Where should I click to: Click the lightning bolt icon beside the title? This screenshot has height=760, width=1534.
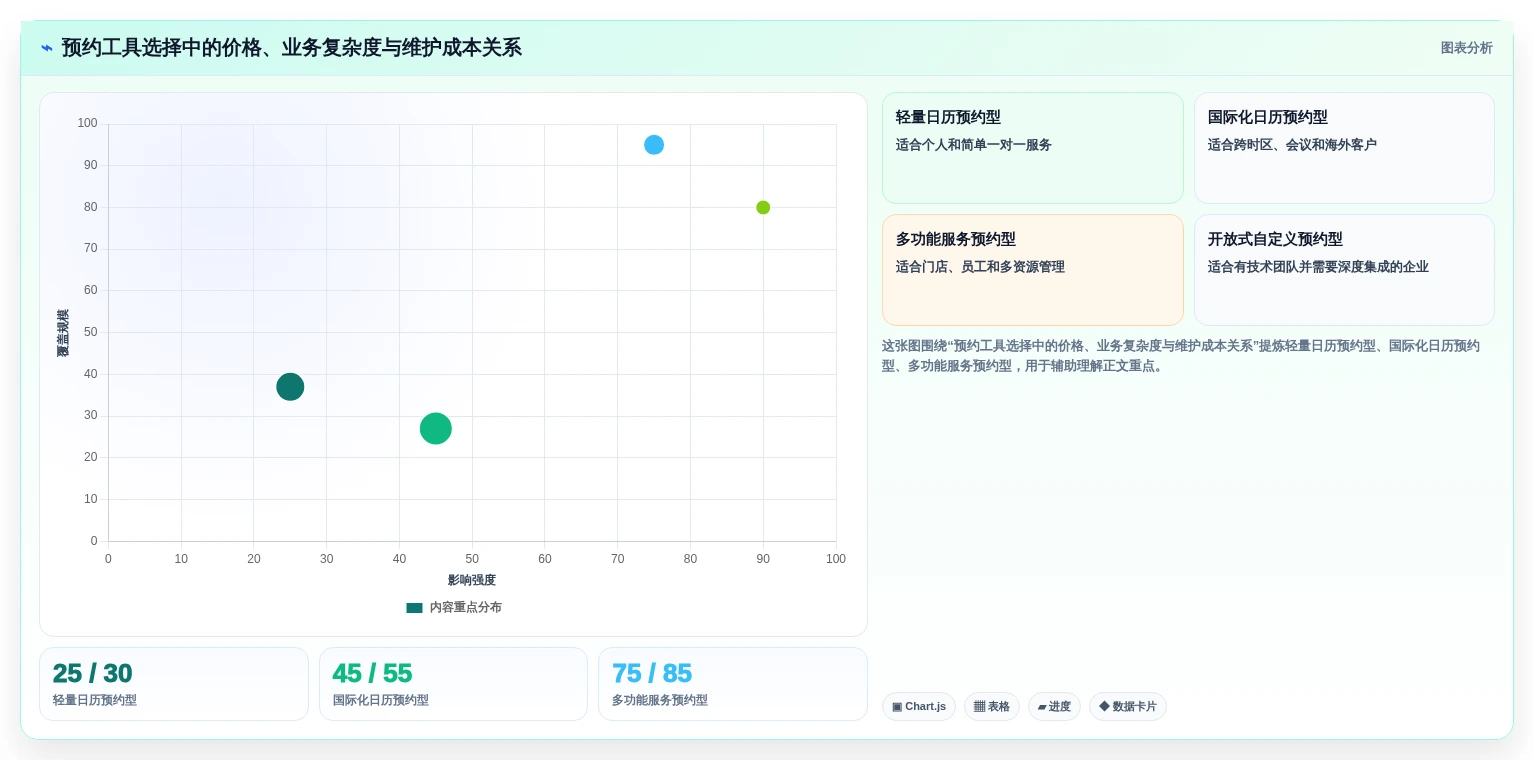point(47,48)
